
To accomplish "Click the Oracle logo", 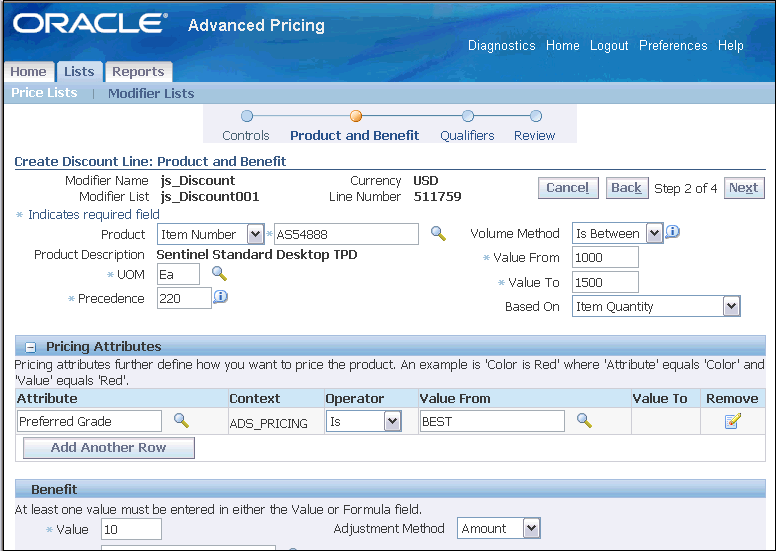I will [x=91, y=23].
